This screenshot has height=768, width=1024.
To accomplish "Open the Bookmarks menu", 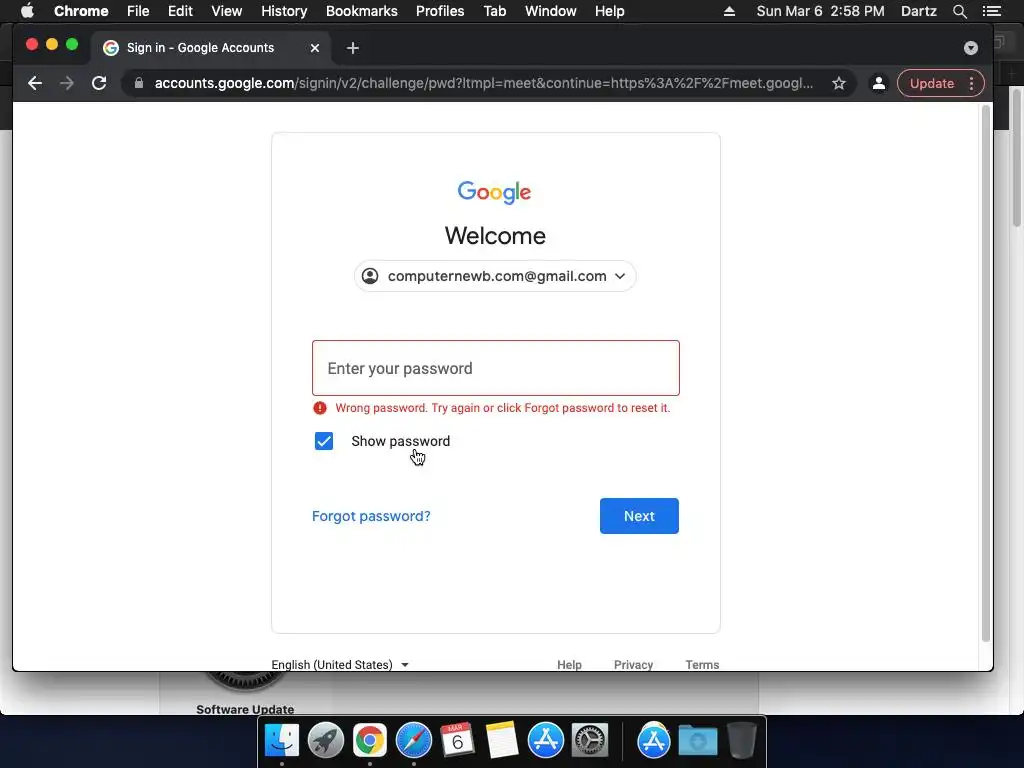I will coord(361,11).
